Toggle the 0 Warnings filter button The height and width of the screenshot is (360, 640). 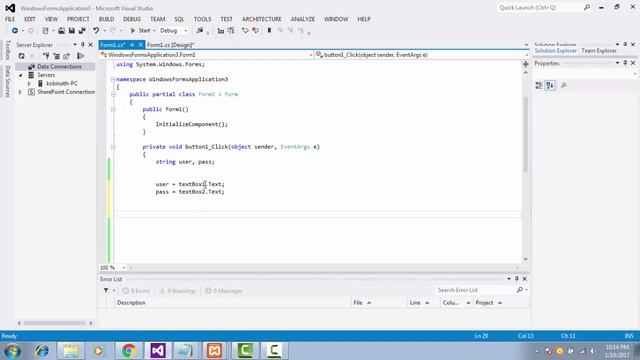[x=178, y=291]
